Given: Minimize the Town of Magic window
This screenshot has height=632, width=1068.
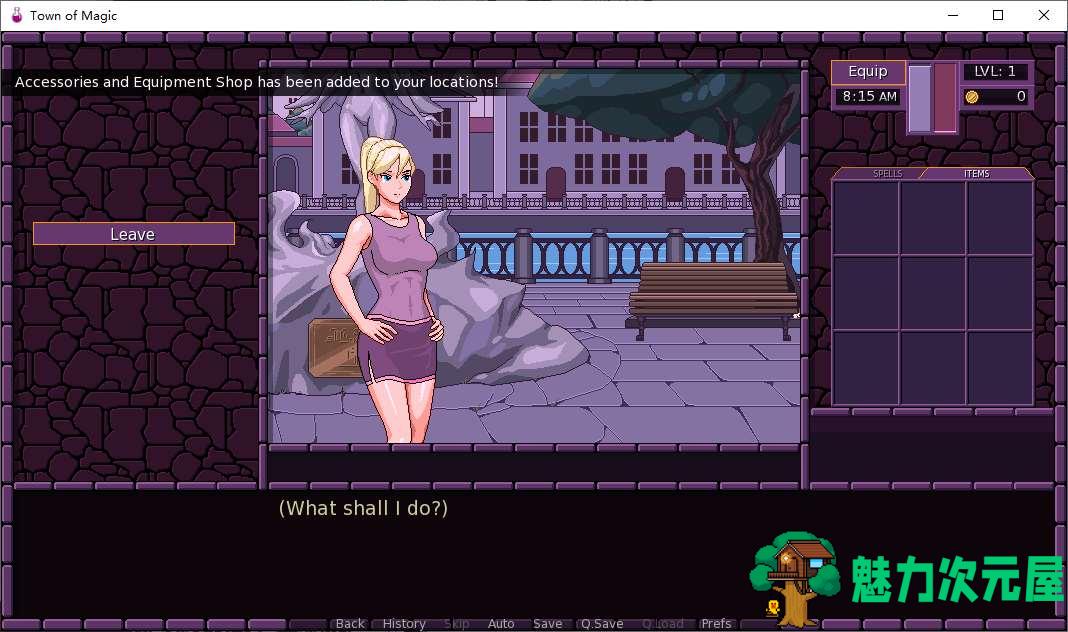Looking at the screenshot, I should coord(953,15).
